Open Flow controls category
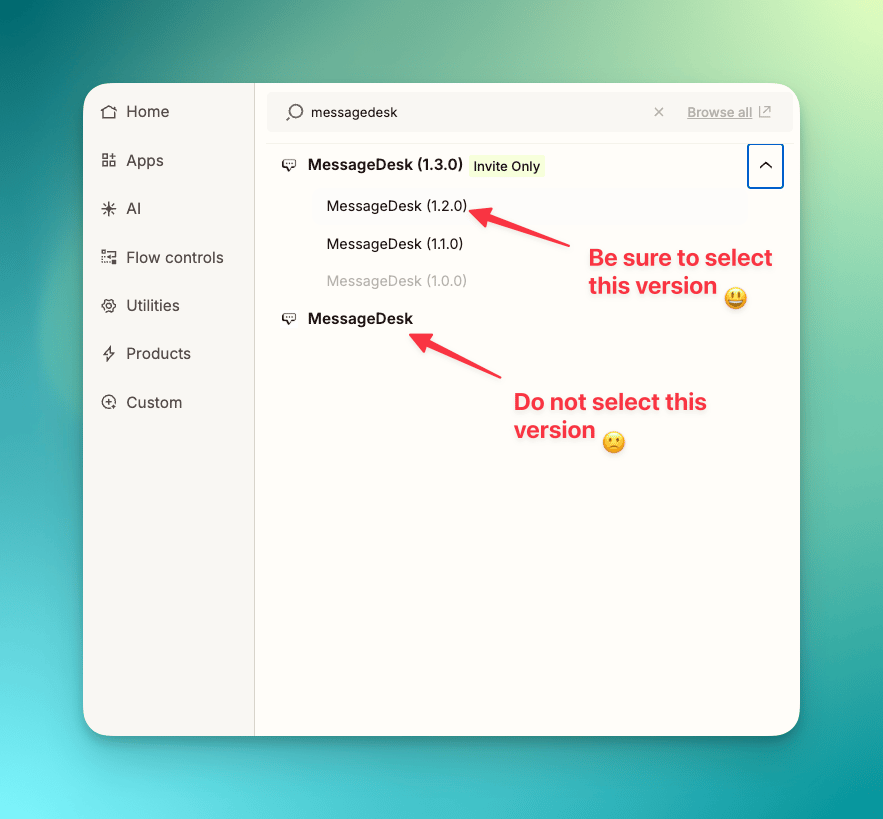Image resolution: width=883 pixels, height=819 pixels. tap(175, 257)
